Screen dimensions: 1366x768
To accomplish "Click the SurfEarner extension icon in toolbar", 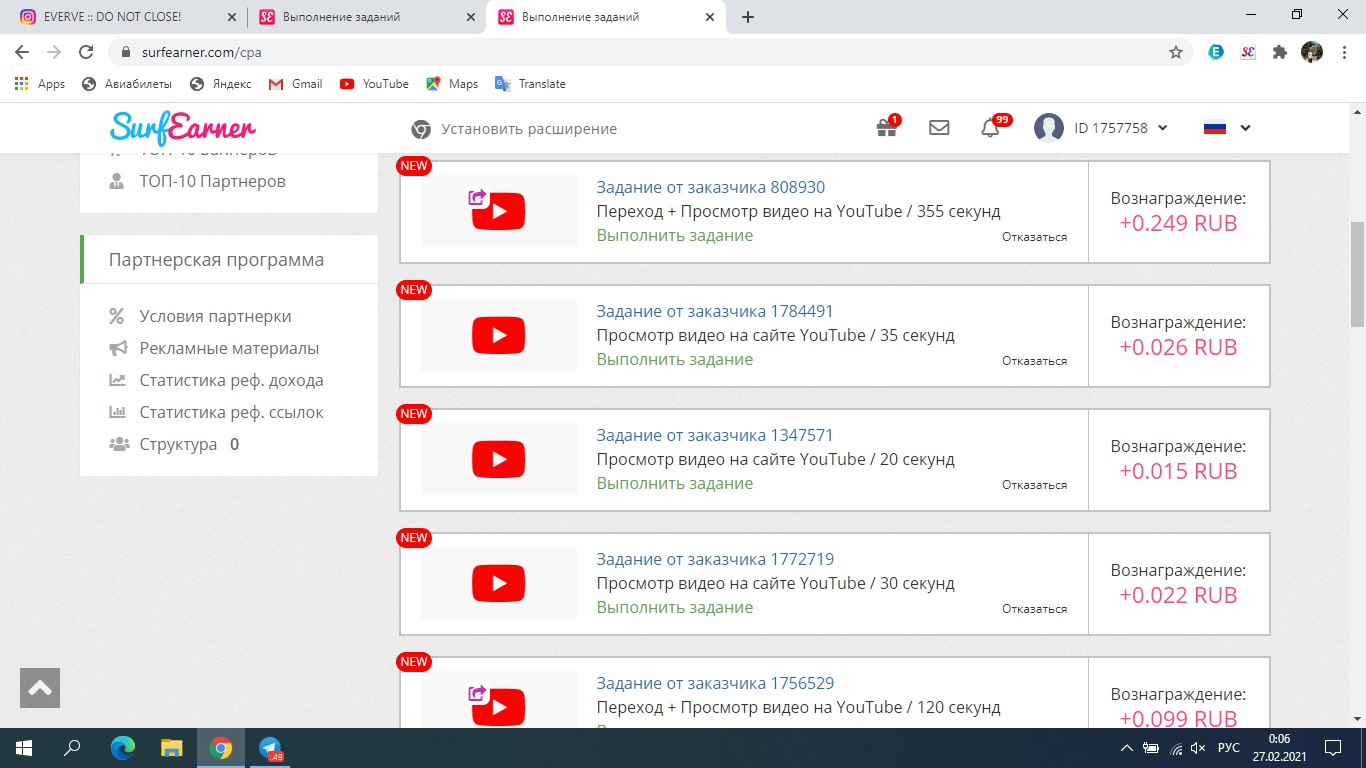I will pos(1248,52).
